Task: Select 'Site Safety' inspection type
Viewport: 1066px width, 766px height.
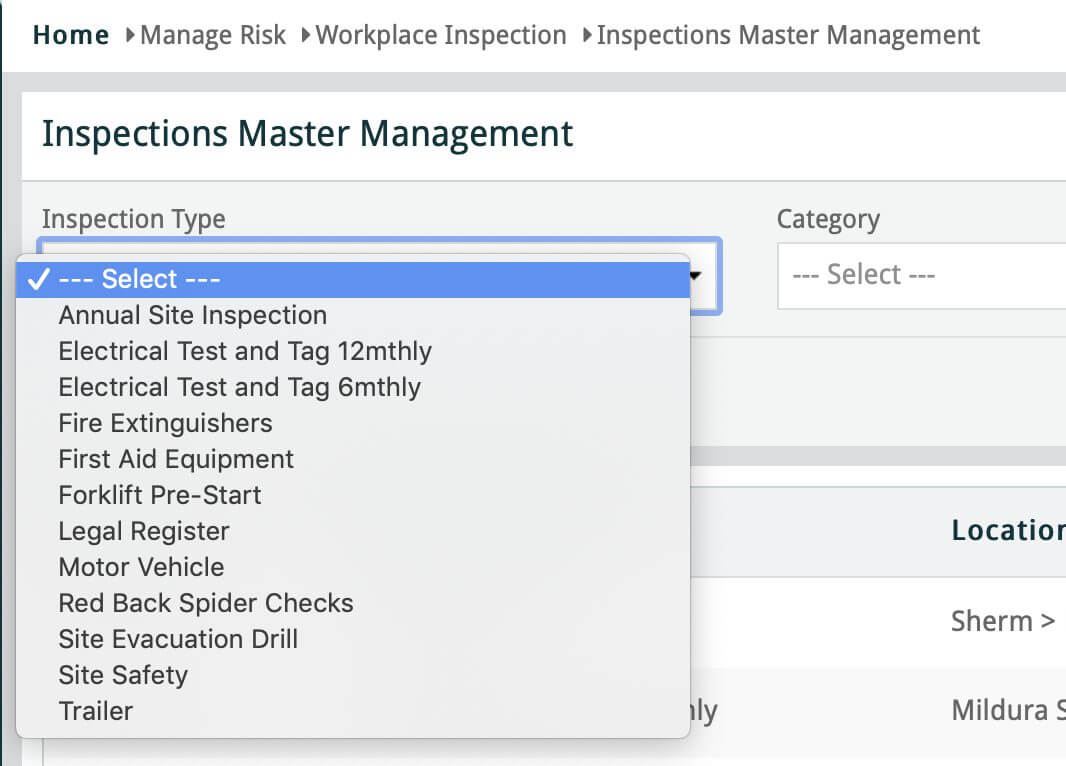Action: pyautogui.click(x=123, y=675)
